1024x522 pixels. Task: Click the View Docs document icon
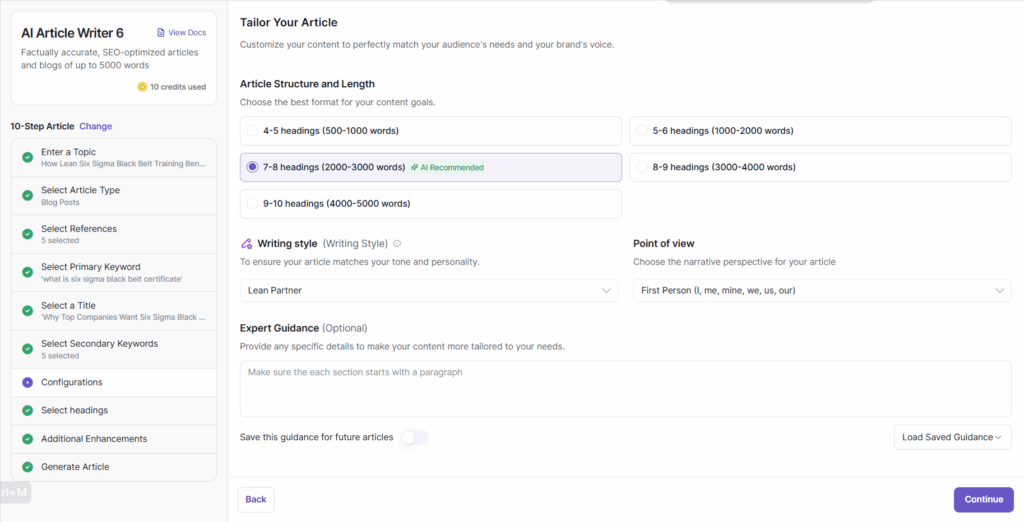click(161, 33)
